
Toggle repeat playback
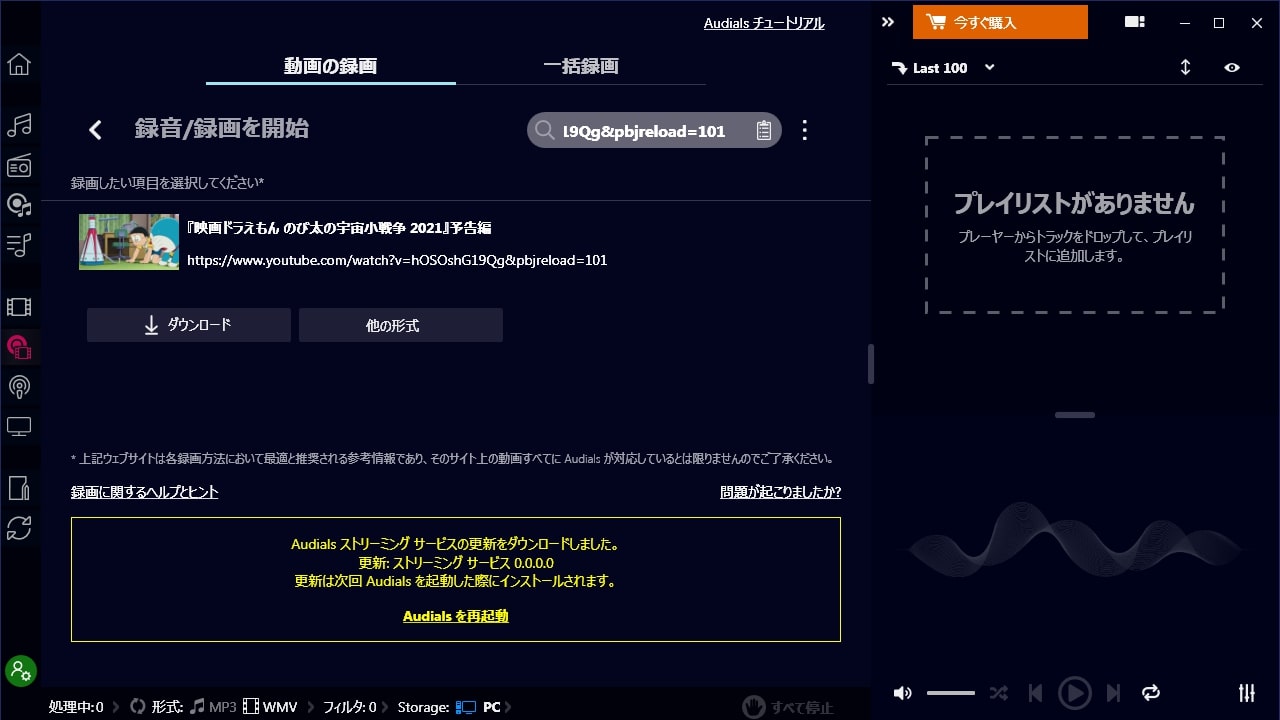[1151, 693]
